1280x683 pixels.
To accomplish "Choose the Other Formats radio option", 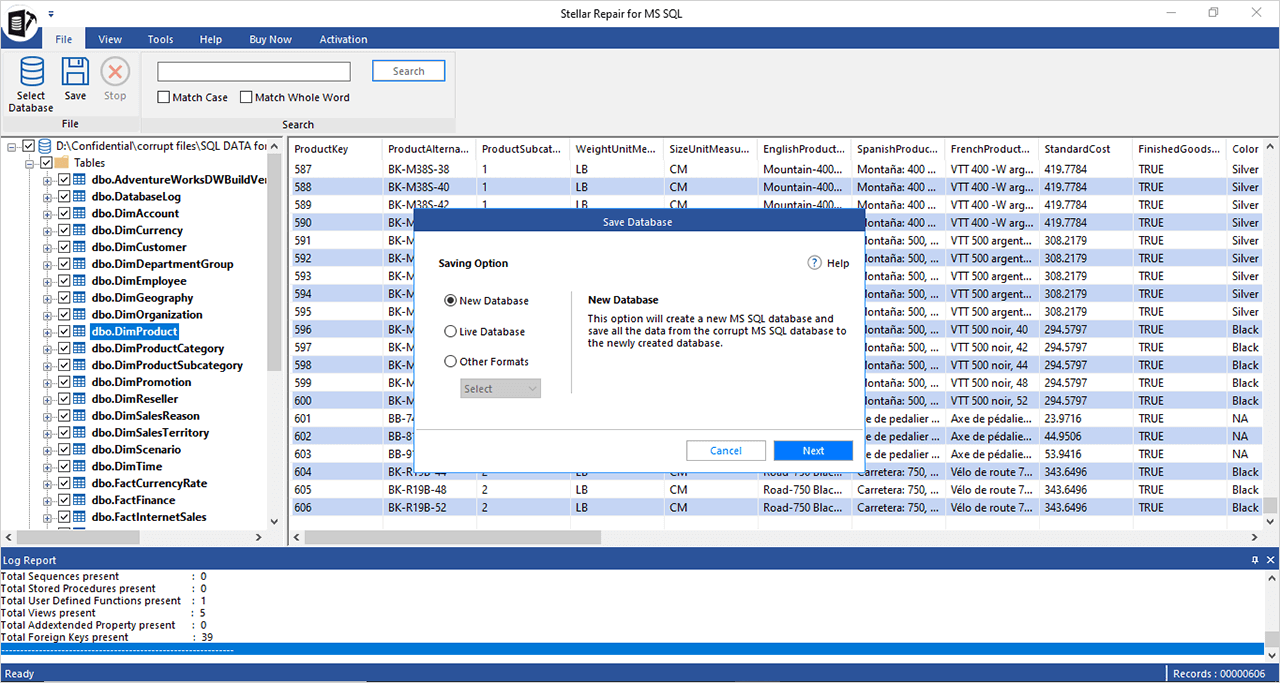I will coord(451,361).
